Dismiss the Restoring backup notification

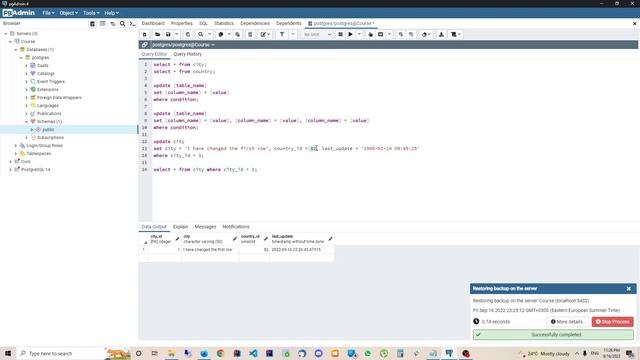(x=629, y=289)
